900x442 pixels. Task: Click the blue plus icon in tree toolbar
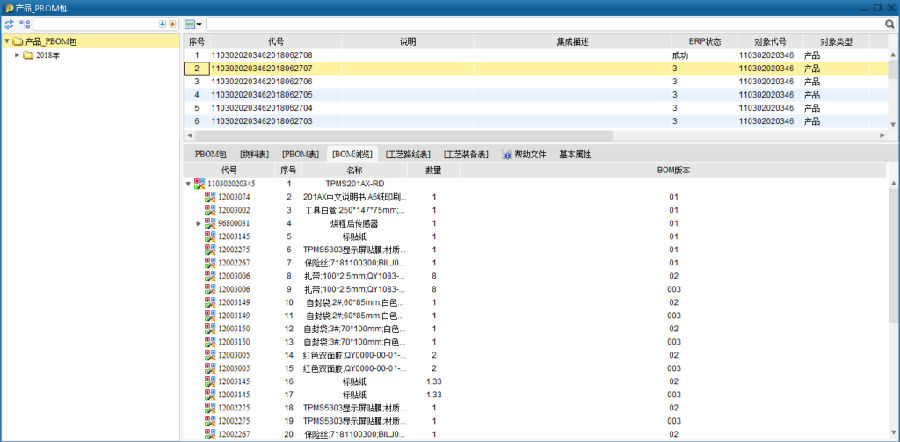163,22
